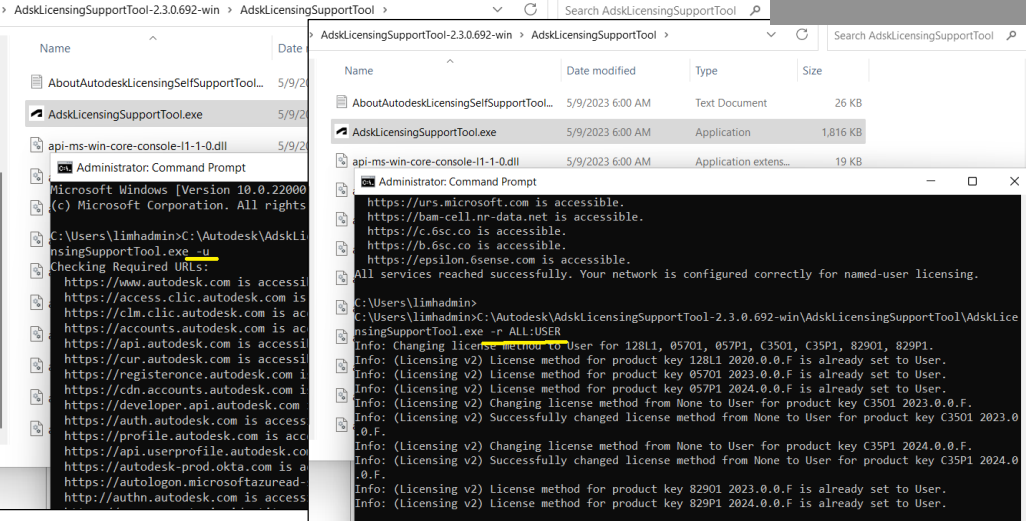The image size is (1026, 521).
Task: Click the '-u' command argument in the back prompt
Action: tap(202, 251)
